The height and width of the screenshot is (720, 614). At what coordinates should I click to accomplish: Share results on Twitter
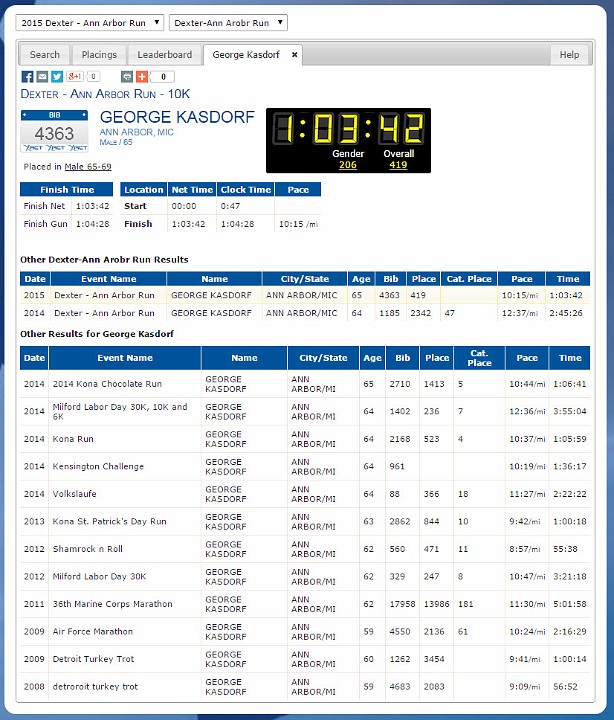(57, 76)
